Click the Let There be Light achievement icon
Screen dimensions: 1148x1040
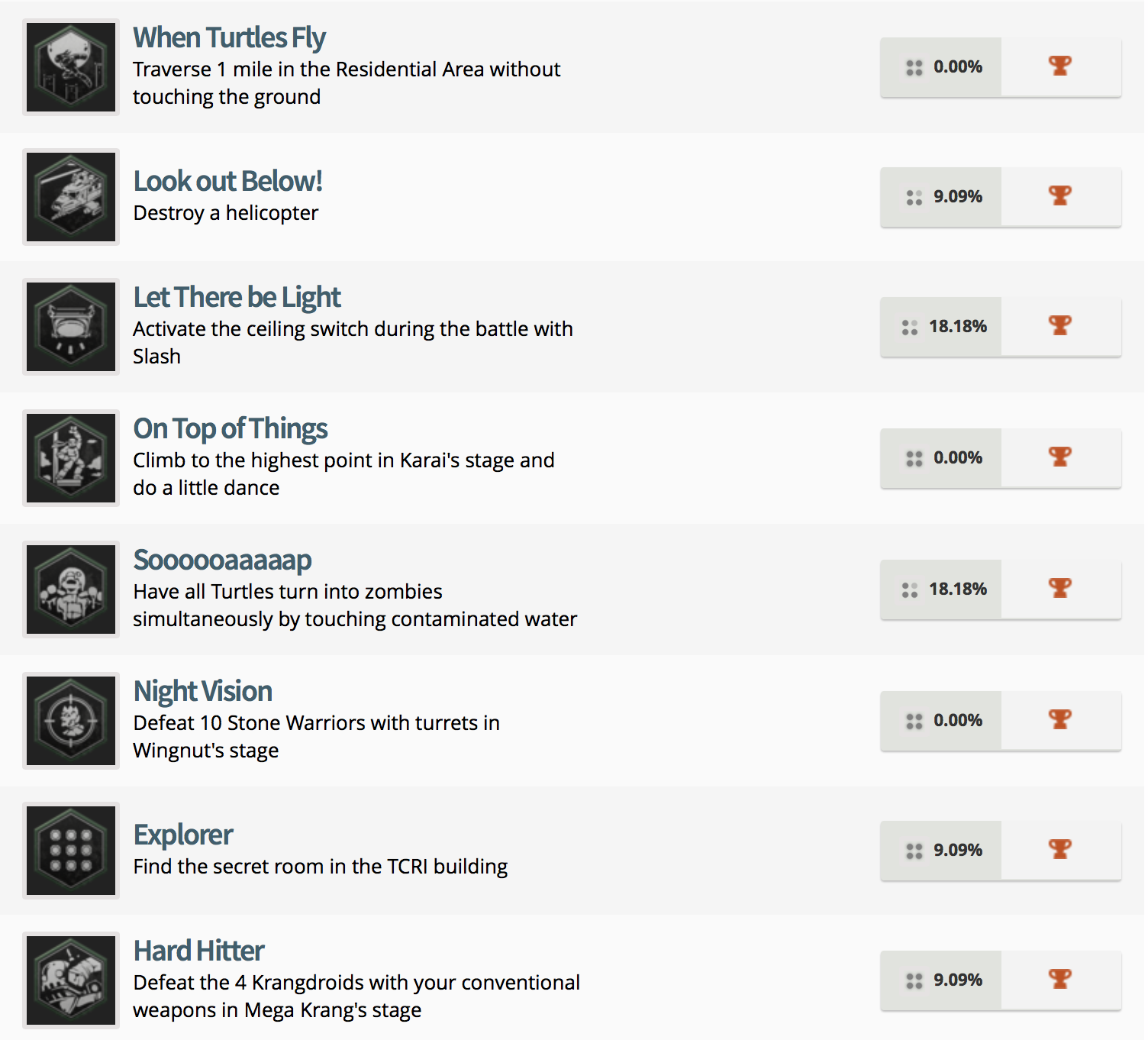click(71, 327)
